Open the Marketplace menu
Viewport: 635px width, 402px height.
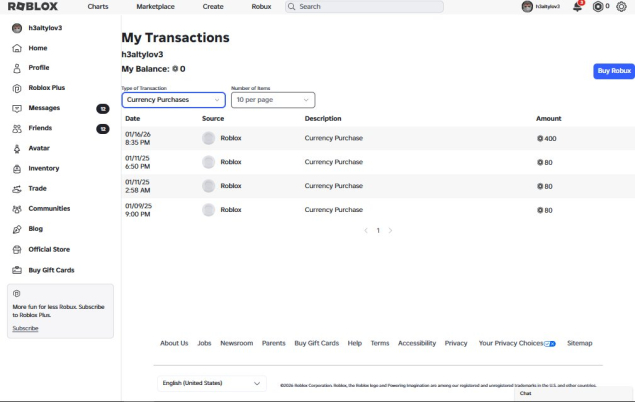click(156, 6)
